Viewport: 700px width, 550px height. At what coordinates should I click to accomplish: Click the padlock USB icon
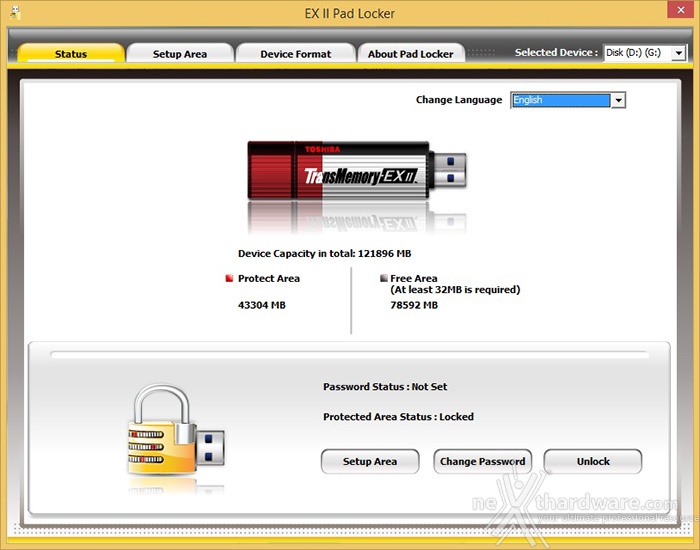coord(176,431)
